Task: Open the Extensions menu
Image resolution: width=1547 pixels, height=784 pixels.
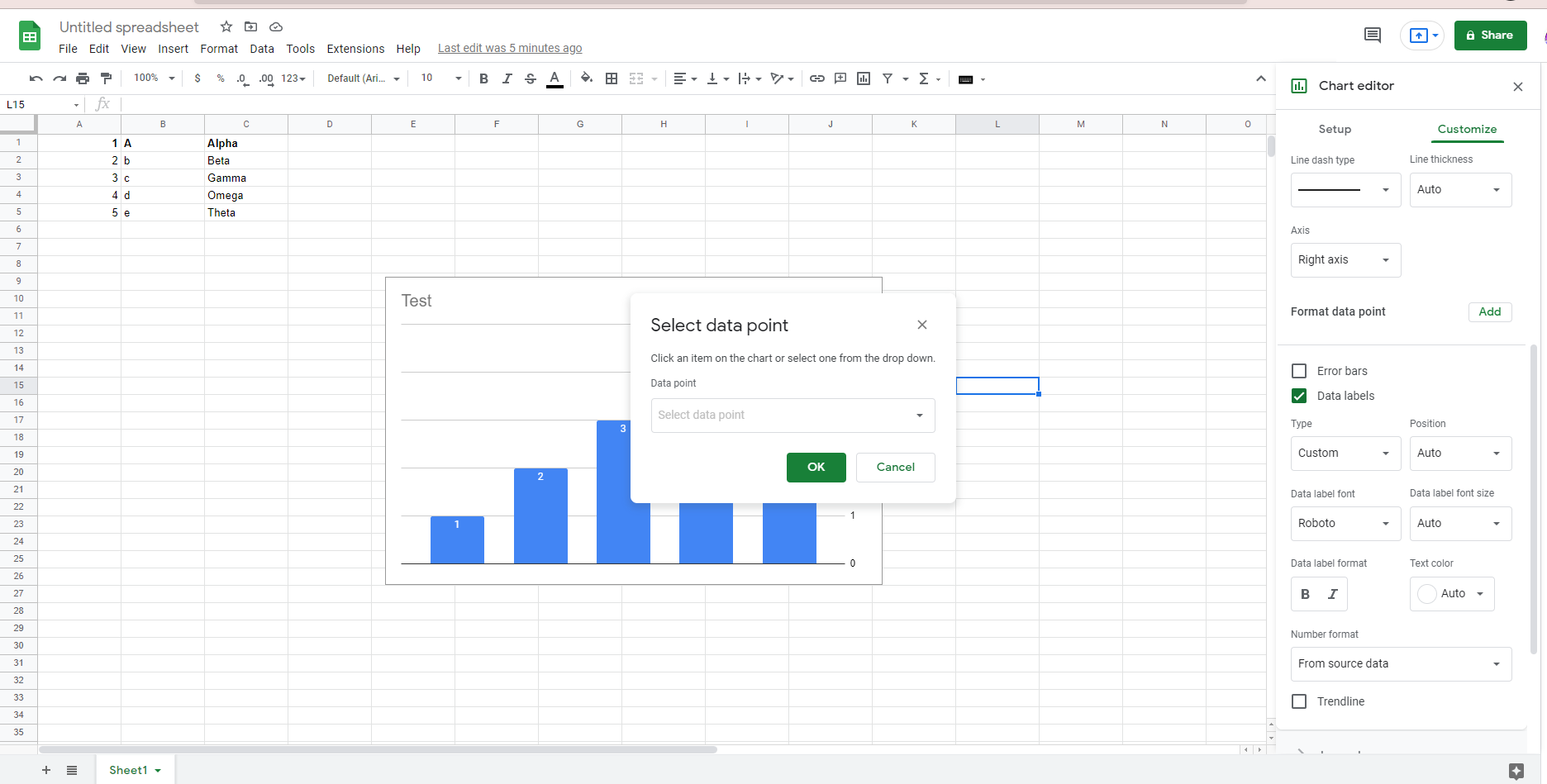Action: pyautogui.click(x=355, y=49)
